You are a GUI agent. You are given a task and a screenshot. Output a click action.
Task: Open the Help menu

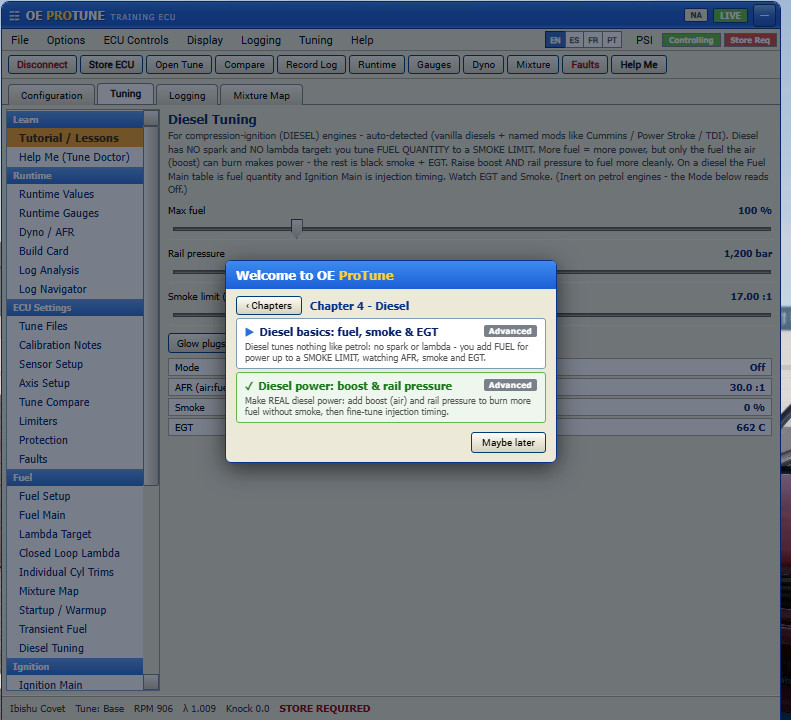[362, 40]
